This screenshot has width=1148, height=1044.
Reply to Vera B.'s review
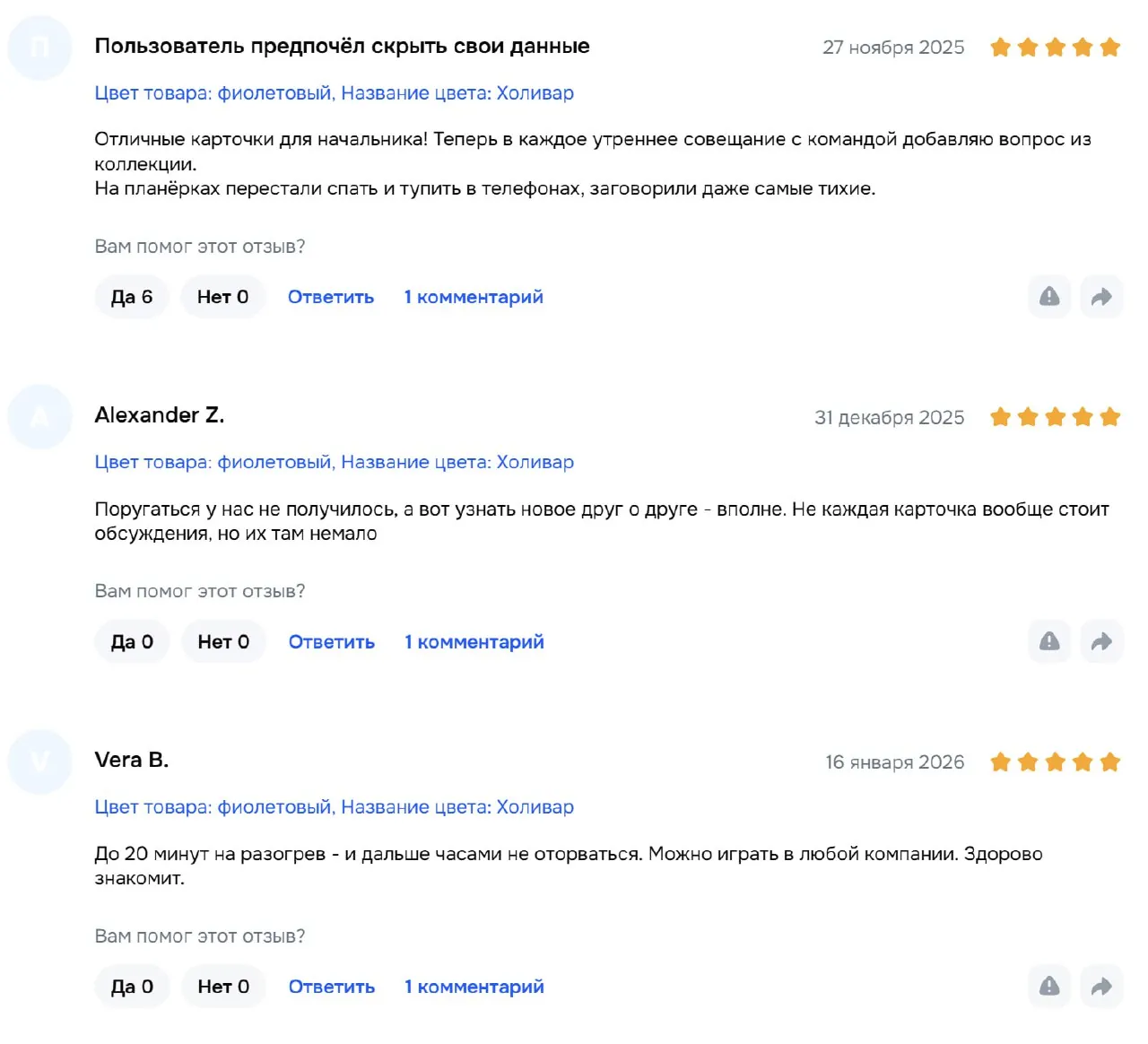332,987
